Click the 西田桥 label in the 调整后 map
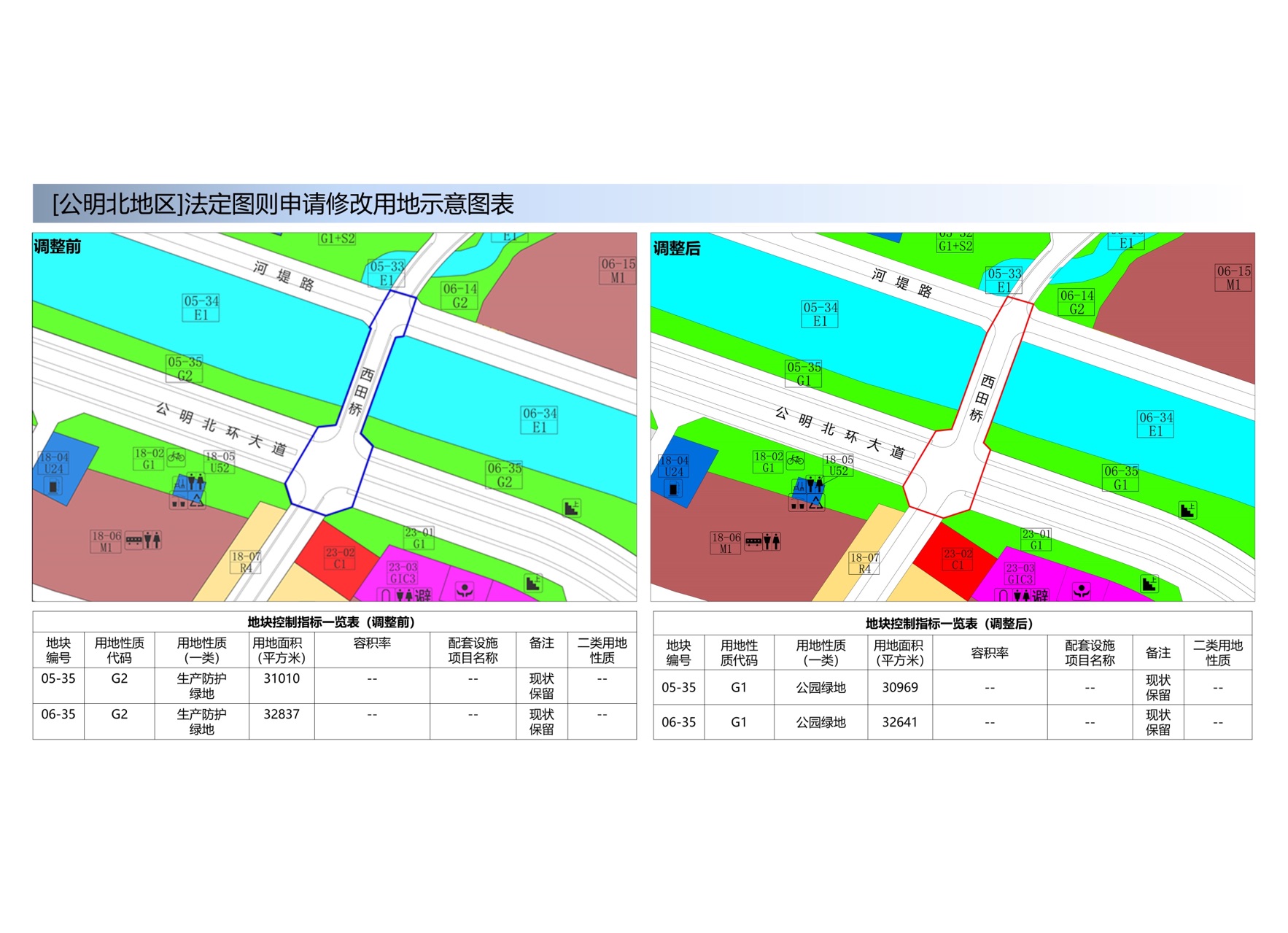The height and width of the screenshot is (933, 1288). click(x=982, y=398)
